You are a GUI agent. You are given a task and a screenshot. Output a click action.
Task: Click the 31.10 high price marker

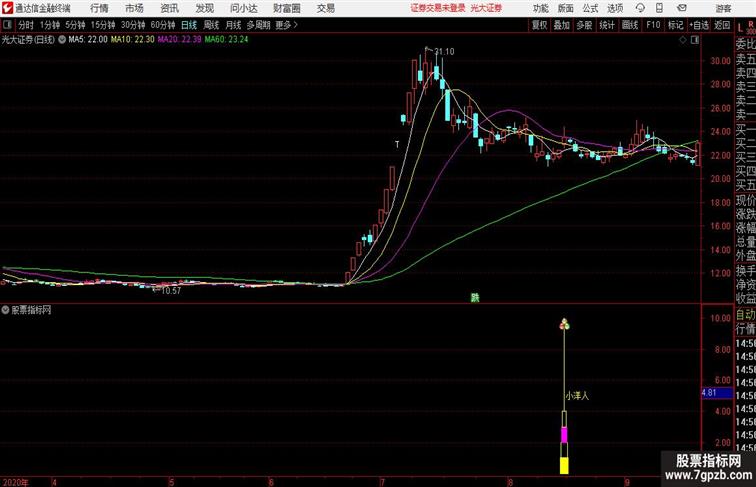(444, 52)
